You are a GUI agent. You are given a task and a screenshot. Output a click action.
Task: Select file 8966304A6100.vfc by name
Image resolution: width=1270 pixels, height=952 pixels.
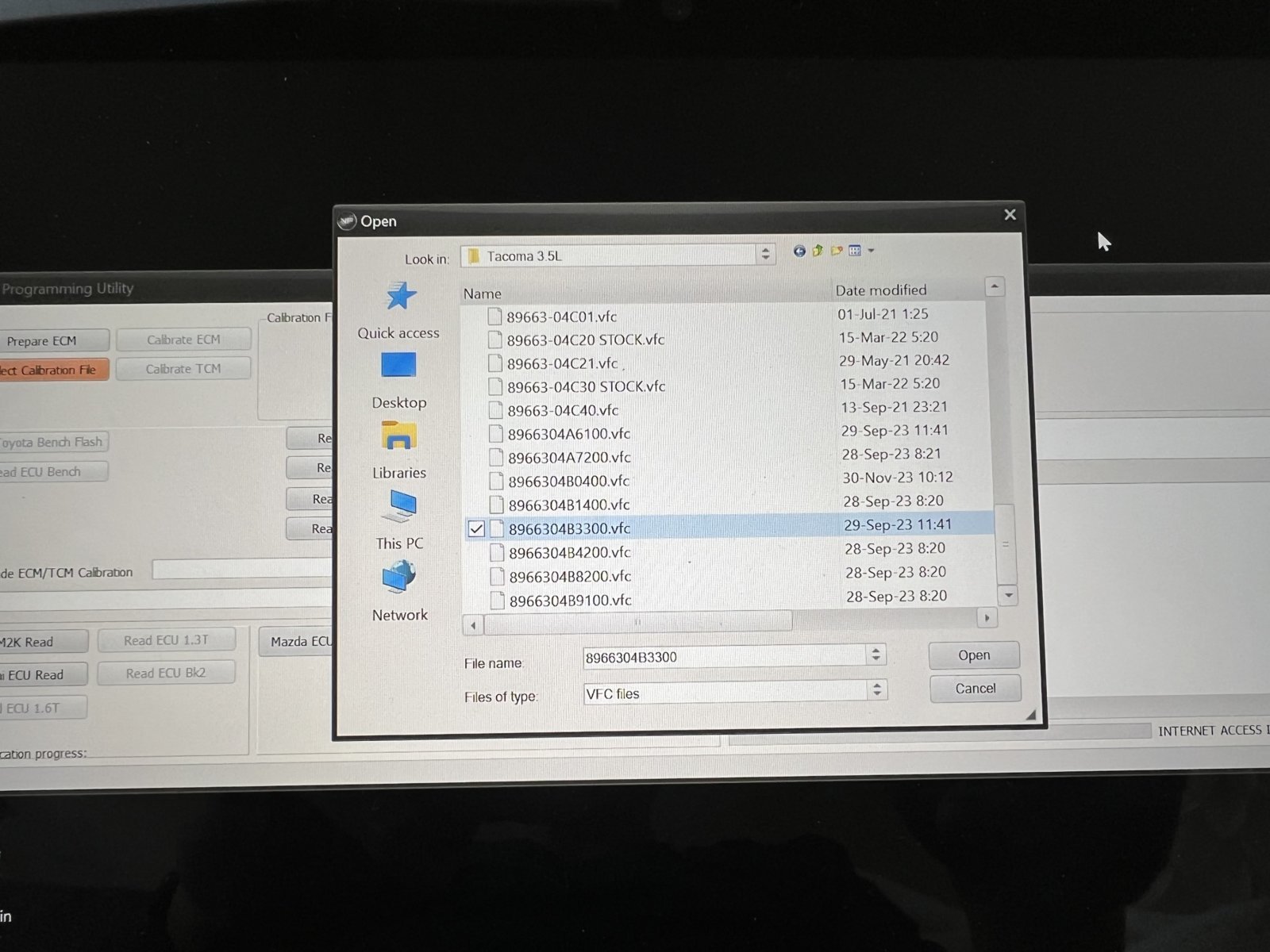point(569,434)
